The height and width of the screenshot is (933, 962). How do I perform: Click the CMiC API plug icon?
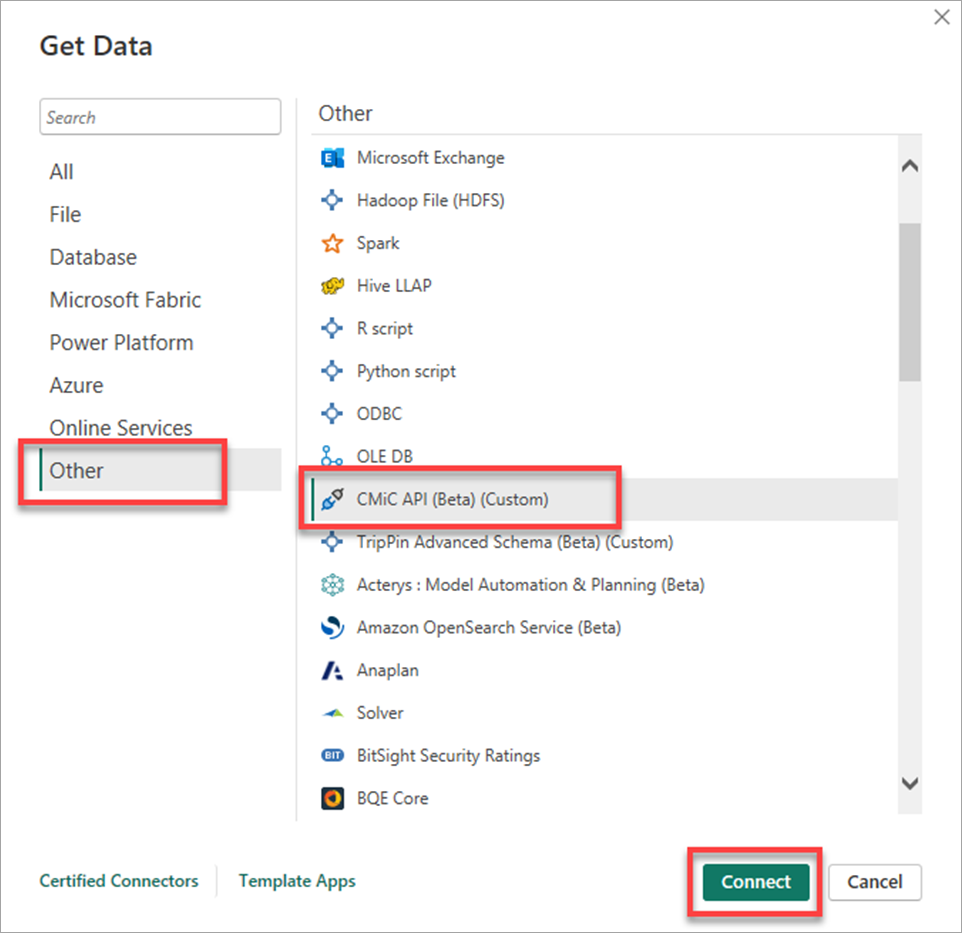(332, 499)
